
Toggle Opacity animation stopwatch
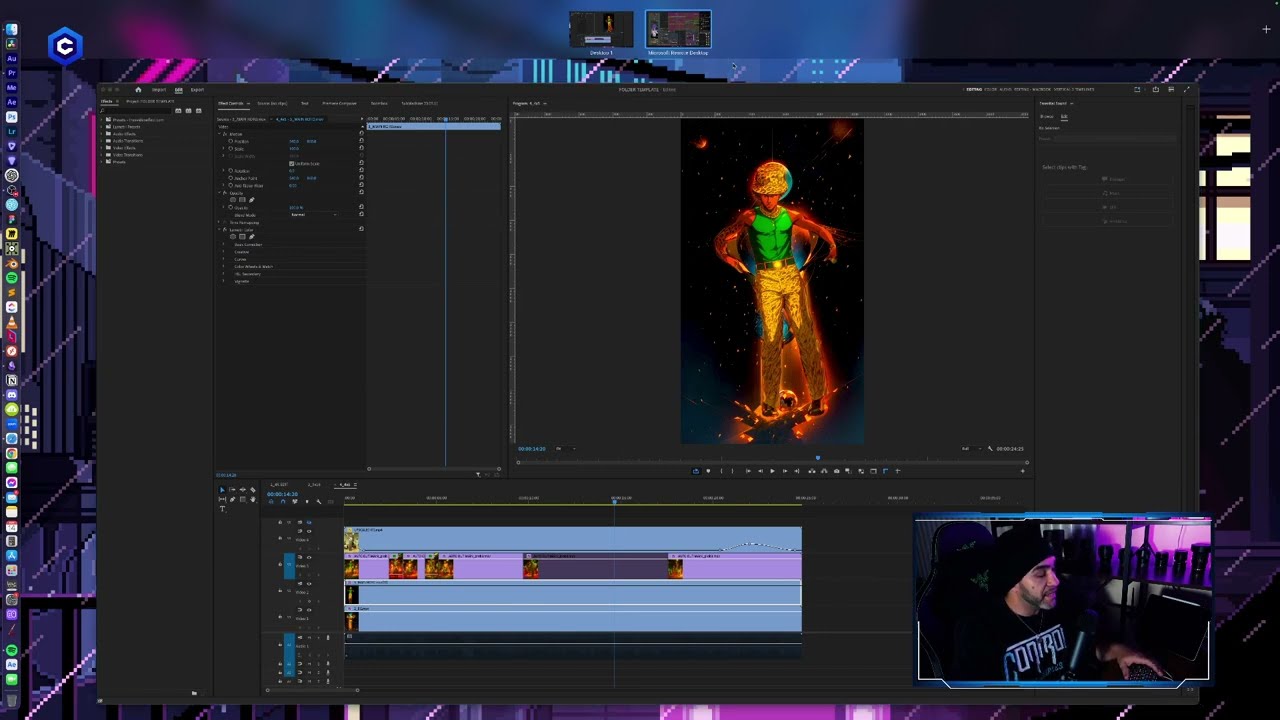click(x=231, y=207)
